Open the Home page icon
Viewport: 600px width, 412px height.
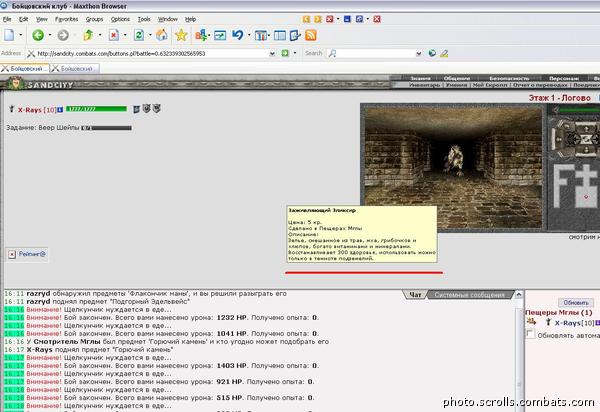[161, 35]
